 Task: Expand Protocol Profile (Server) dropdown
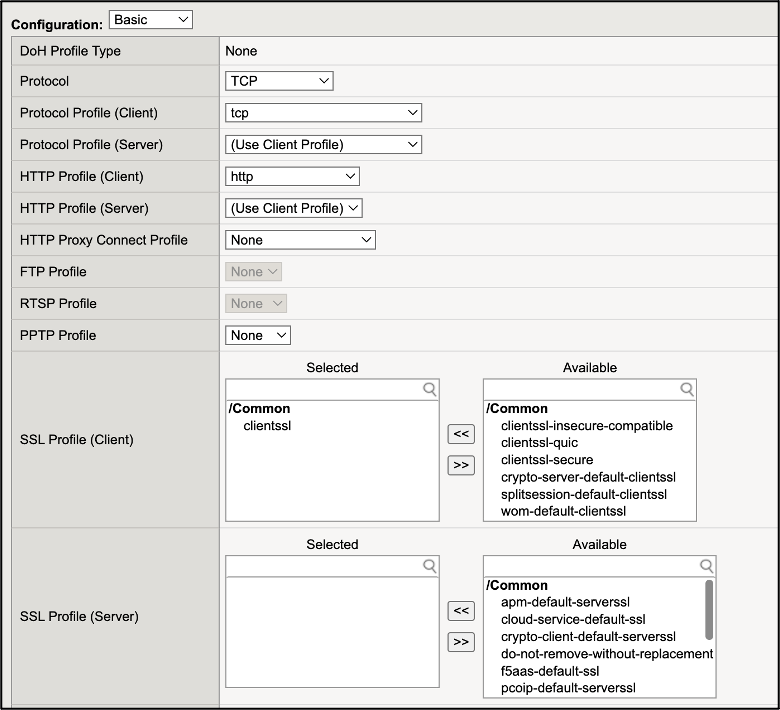[323, 145]
